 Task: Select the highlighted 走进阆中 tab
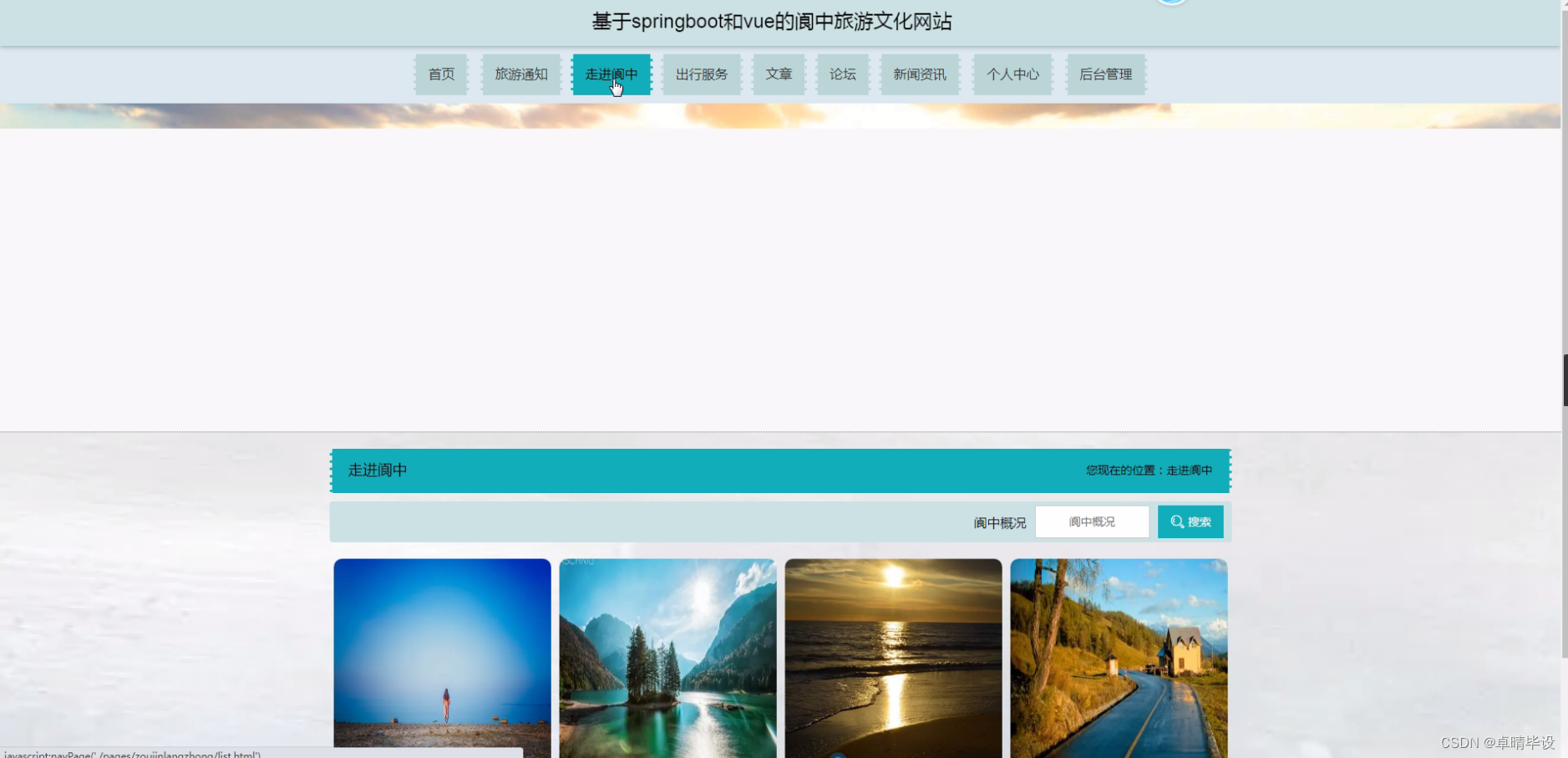tap(611, 74)
